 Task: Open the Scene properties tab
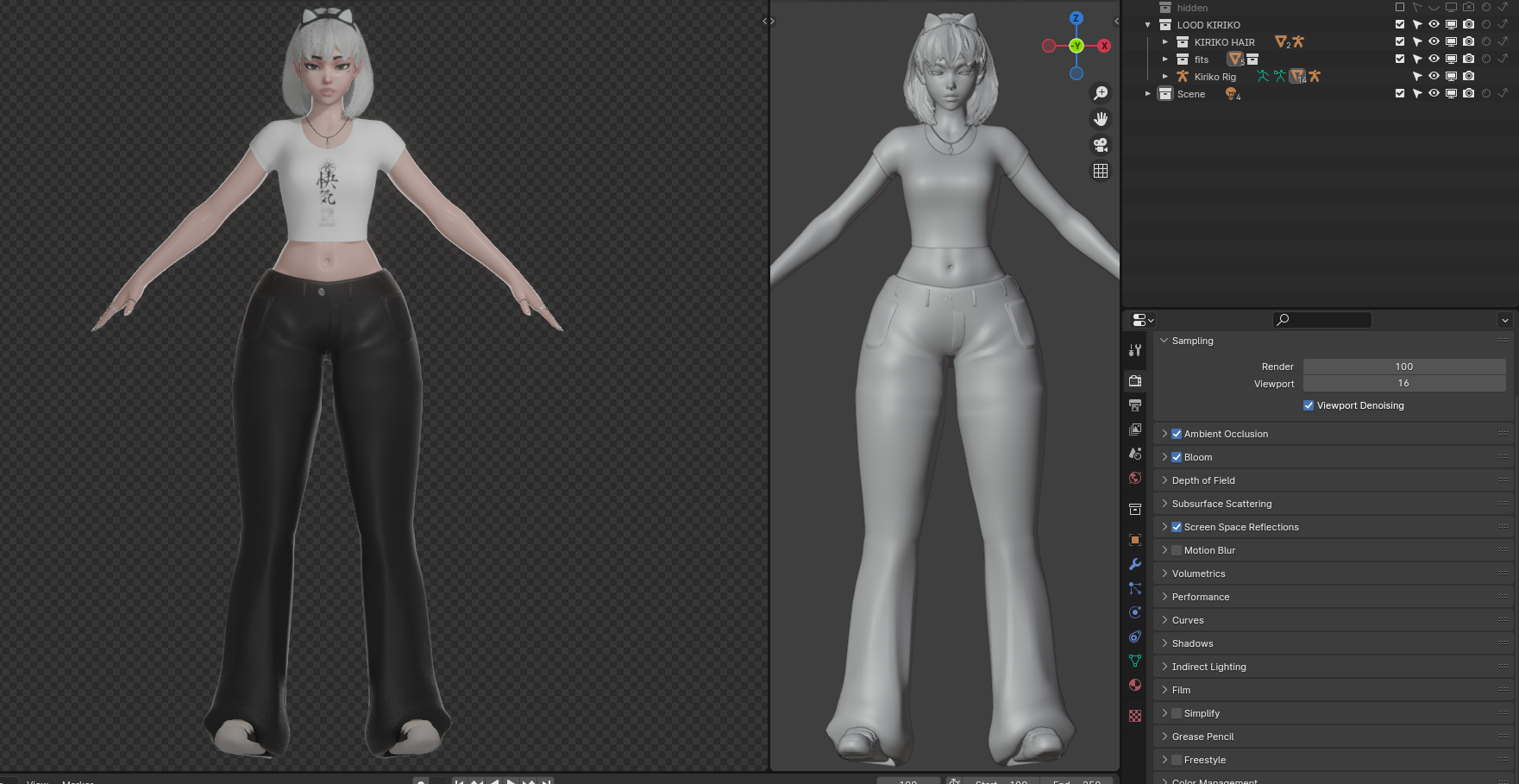tap(1135, 453)
